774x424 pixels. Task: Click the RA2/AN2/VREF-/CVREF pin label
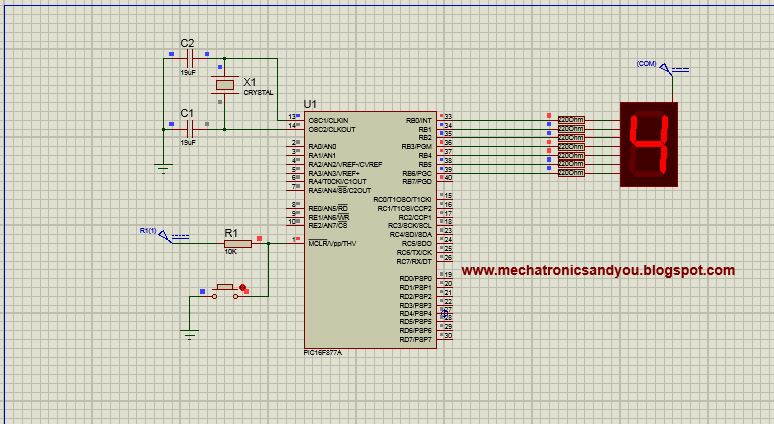(x=346, y=164)
